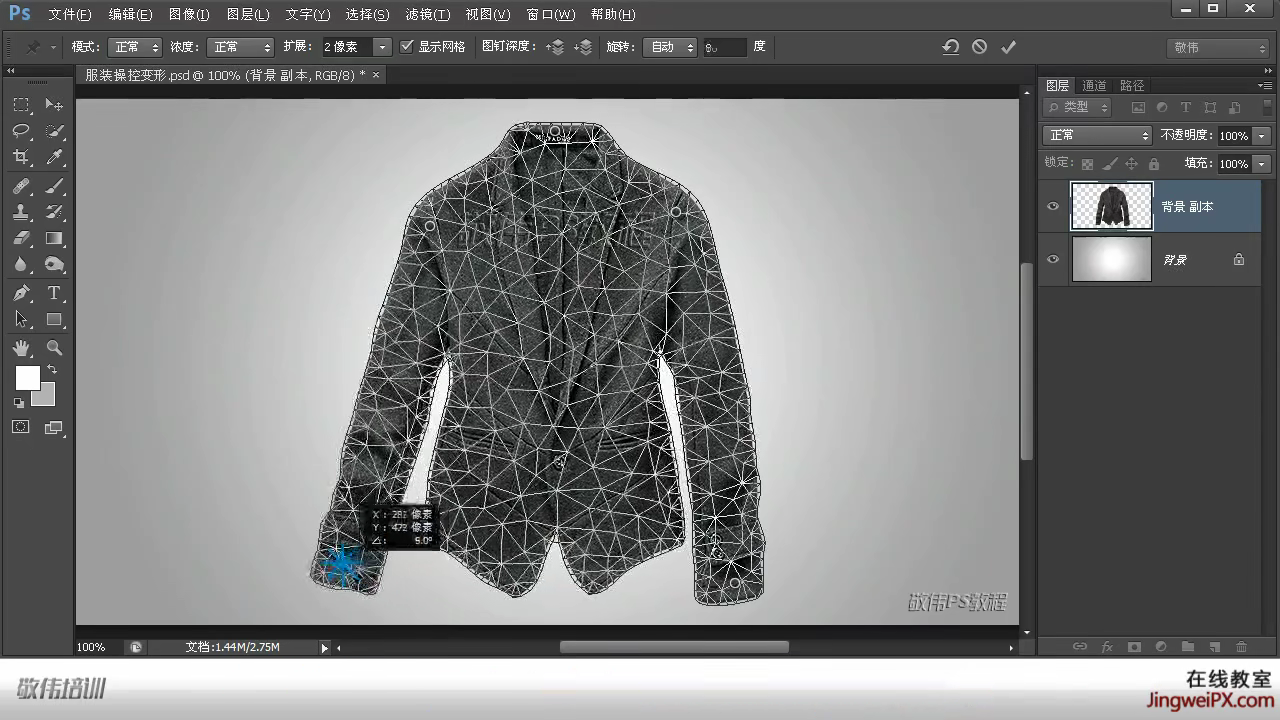Open the 不透明度 (Opacity) slider arrow
1280x720 pixels.
1261,135
